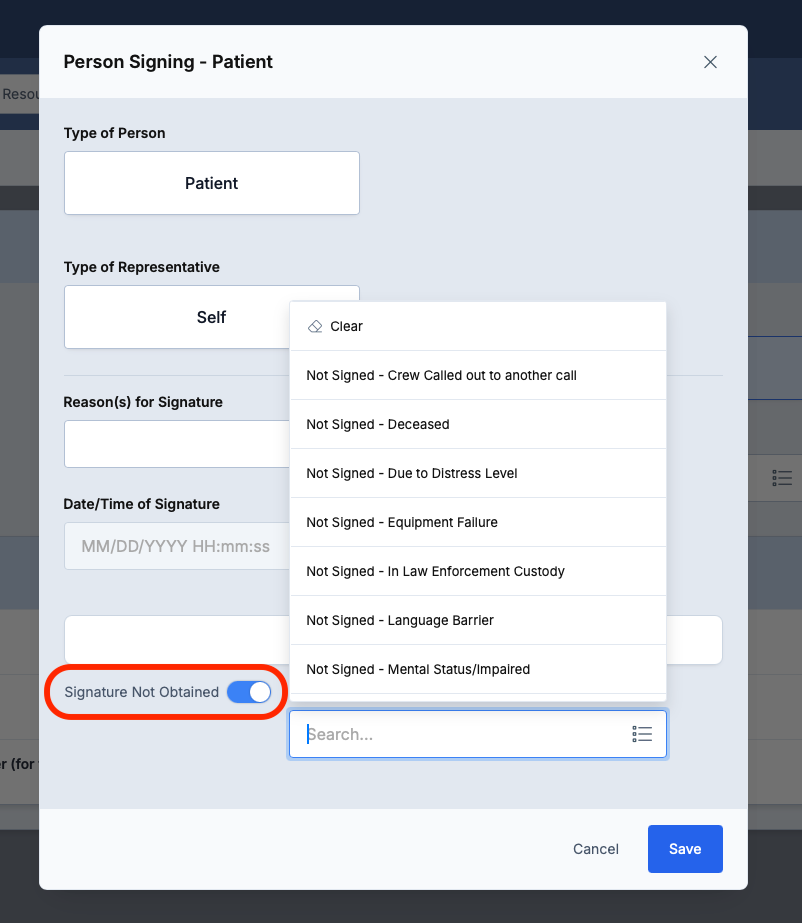Open the Reason(s) for Signature field
This screenshot has width=802, height=923.
coord(176,444)
